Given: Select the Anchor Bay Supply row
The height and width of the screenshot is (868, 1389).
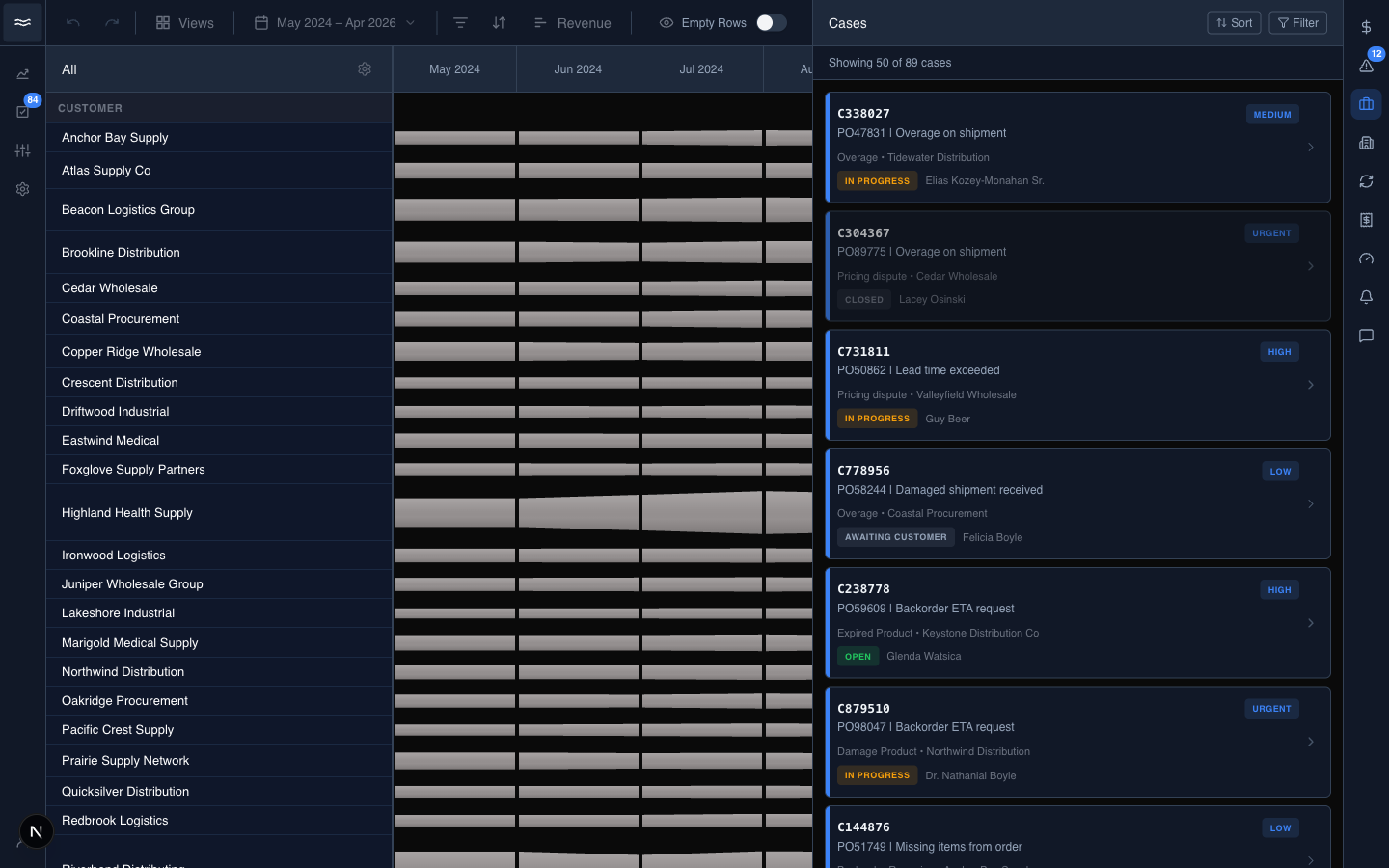Looking at the screenshot, I should 219,138.
